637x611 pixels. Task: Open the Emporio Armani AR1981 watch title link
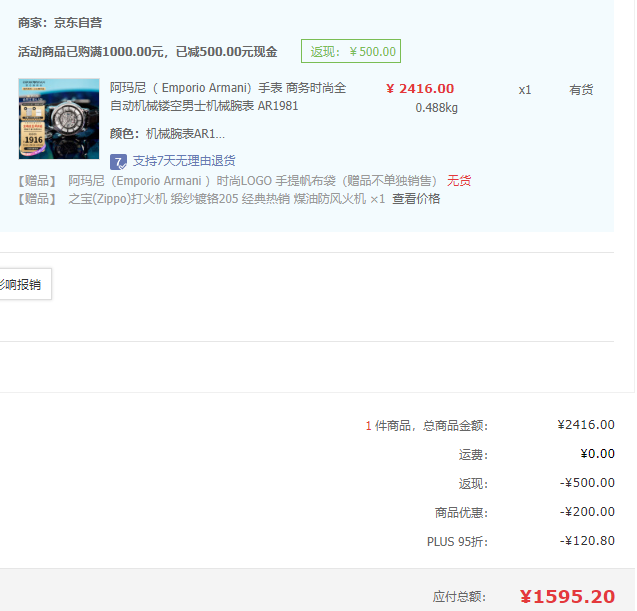coord(228,97)
